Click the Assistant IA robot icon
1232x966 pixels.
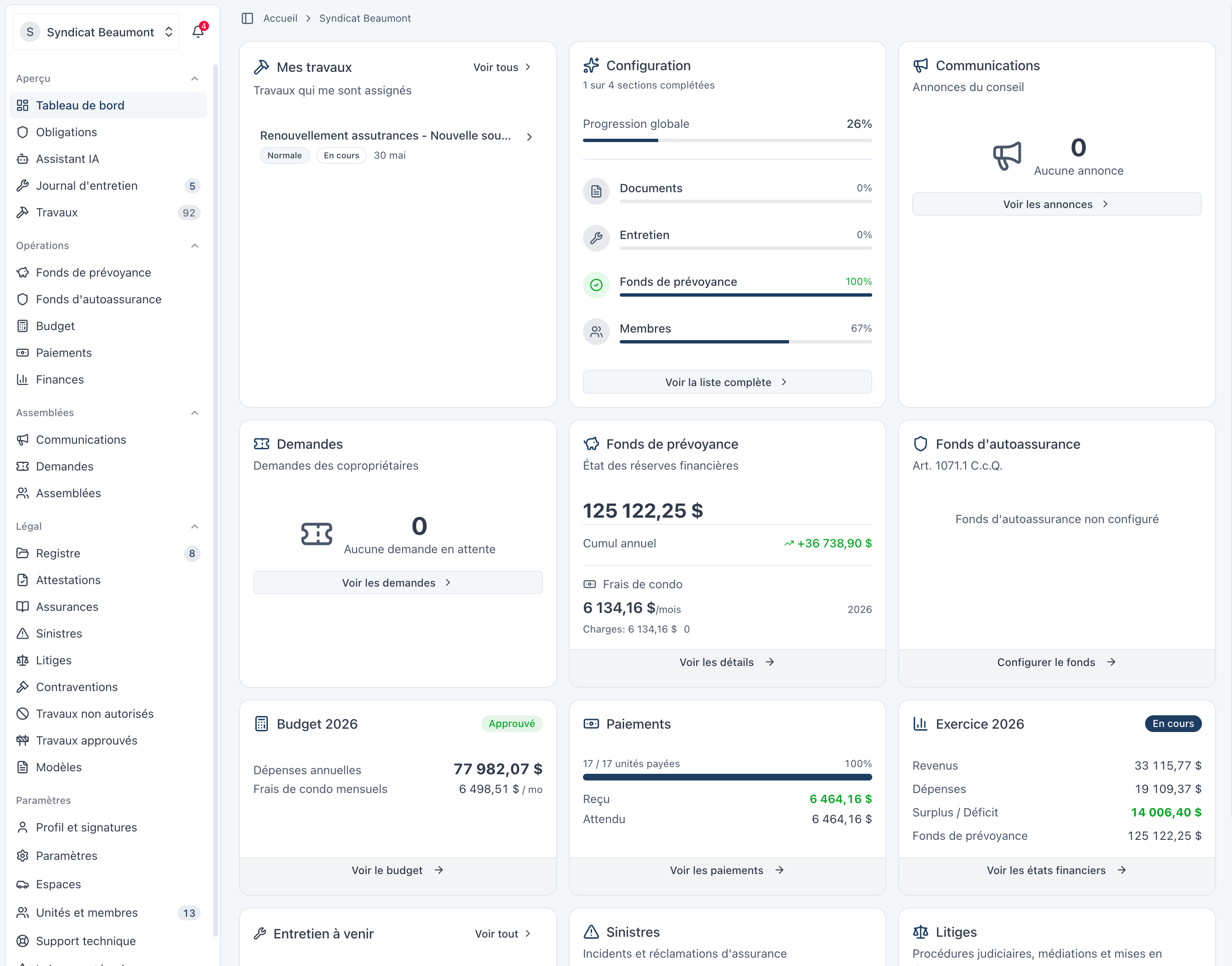tap(23, 159)
